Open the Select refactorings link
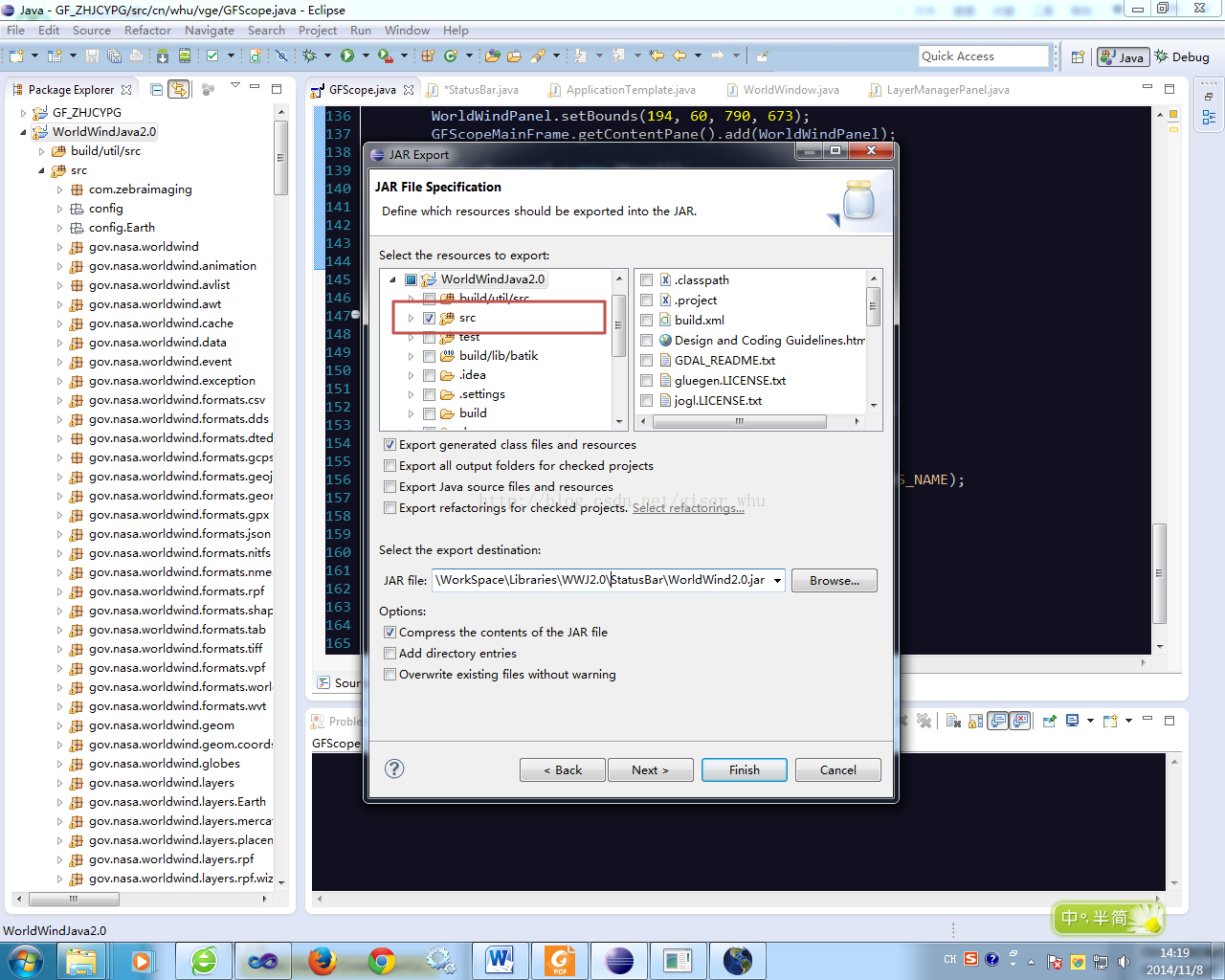 tap(688, 508)
